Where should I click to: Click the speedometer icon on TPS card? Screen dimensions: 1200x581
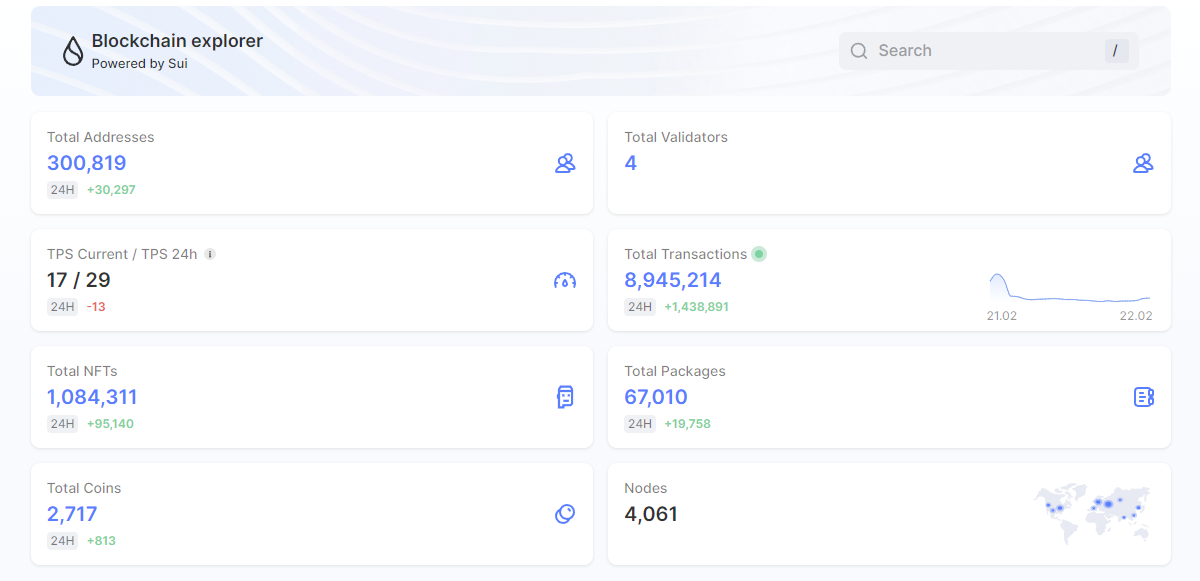pyautogui.click(x=565, y=280)
